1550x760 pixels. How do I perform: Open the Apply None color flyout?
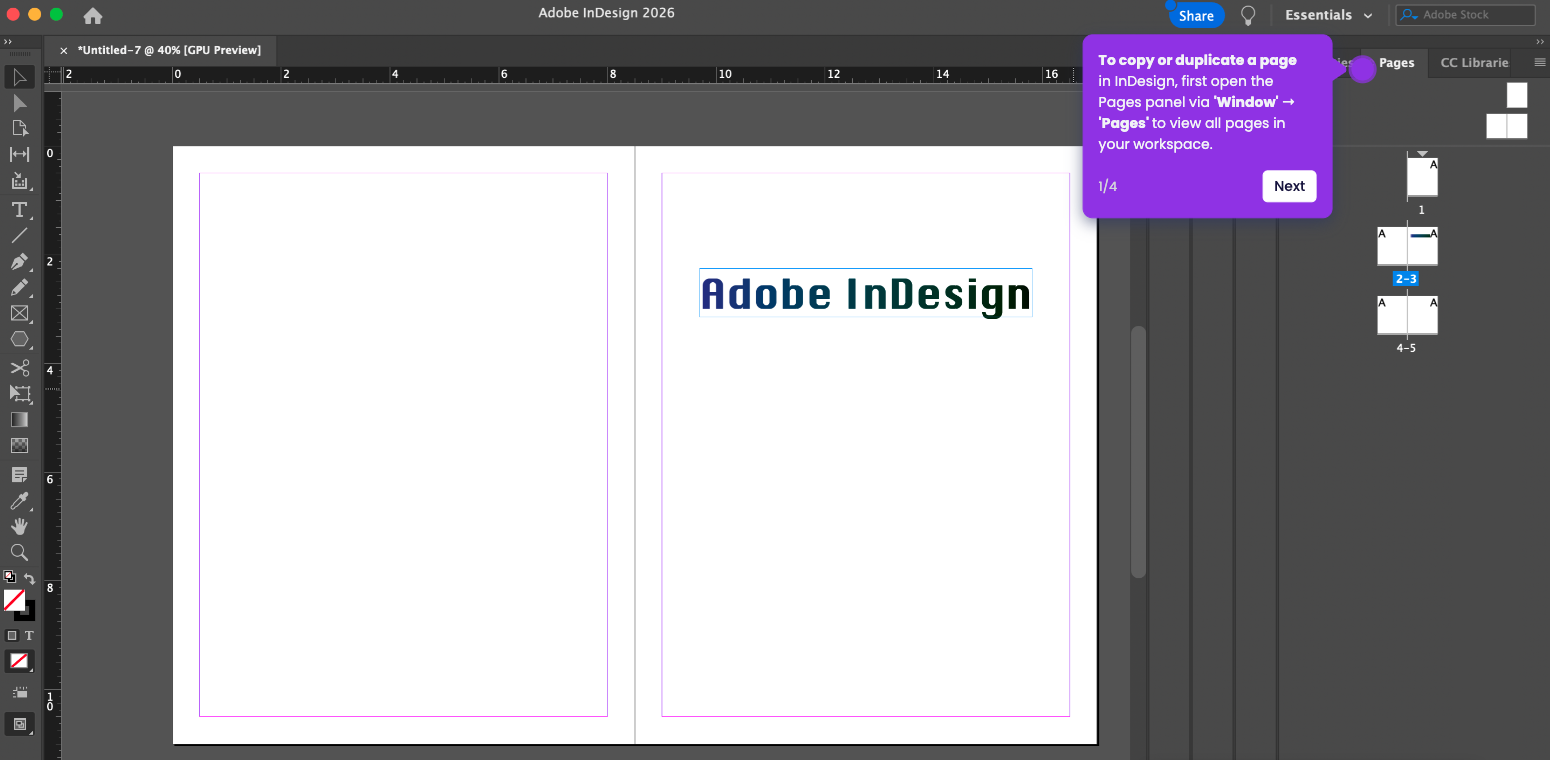20,661
